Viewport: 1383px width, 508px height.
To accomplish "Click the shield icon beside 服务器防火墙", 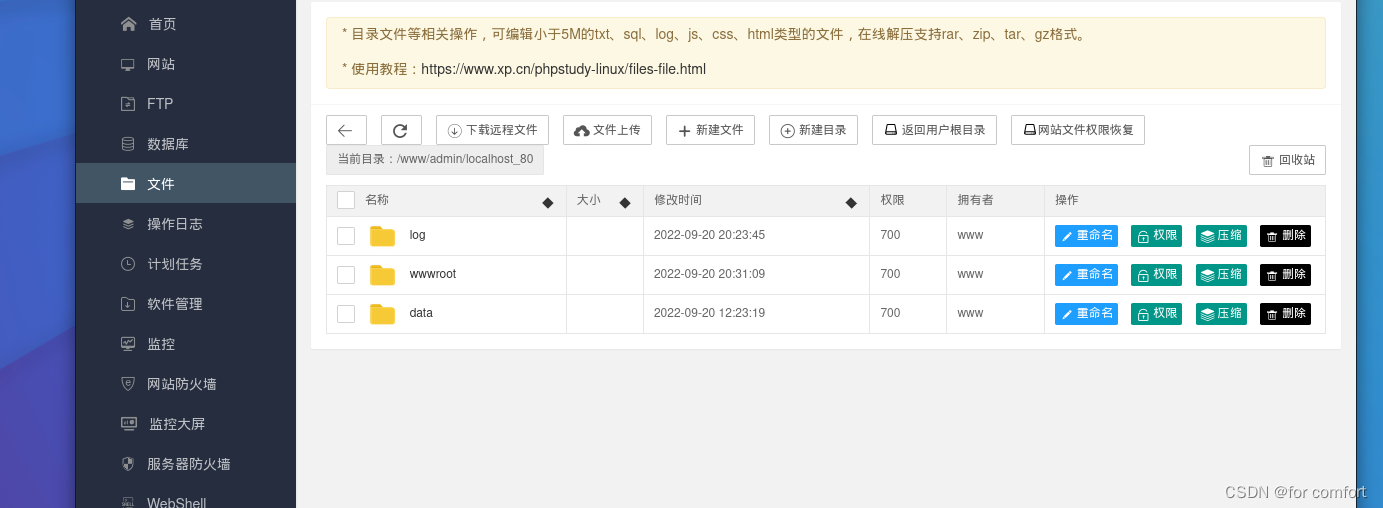I will click(128, 464).
